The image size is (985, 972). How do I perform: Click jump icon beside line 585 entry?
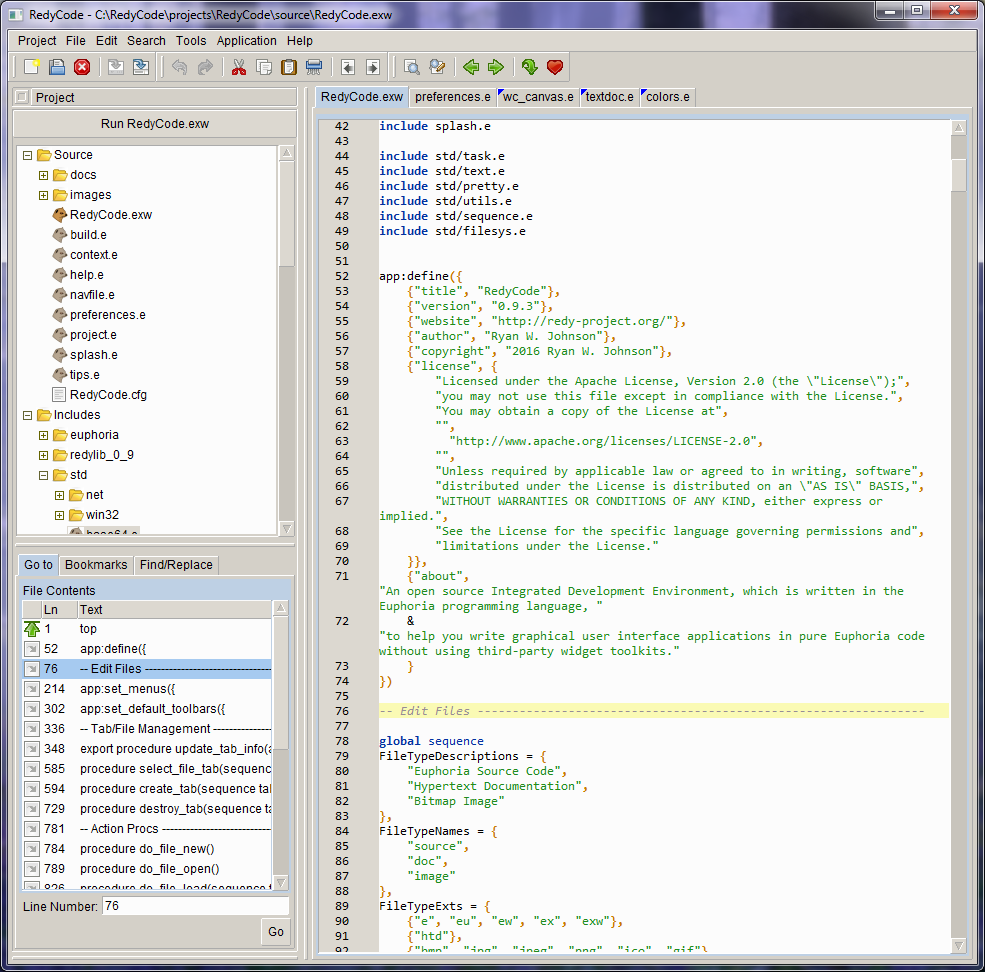tap(32, 768)
